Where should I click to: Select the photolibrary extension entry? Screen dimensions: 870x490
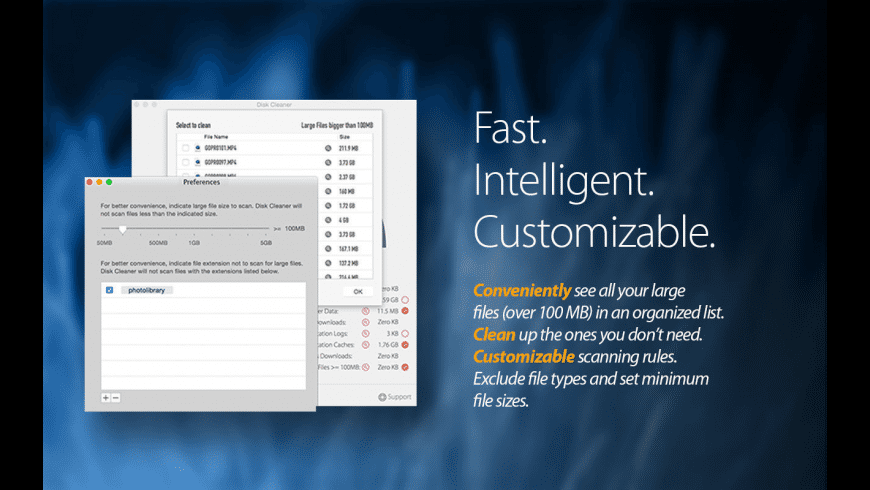[146, 290]
